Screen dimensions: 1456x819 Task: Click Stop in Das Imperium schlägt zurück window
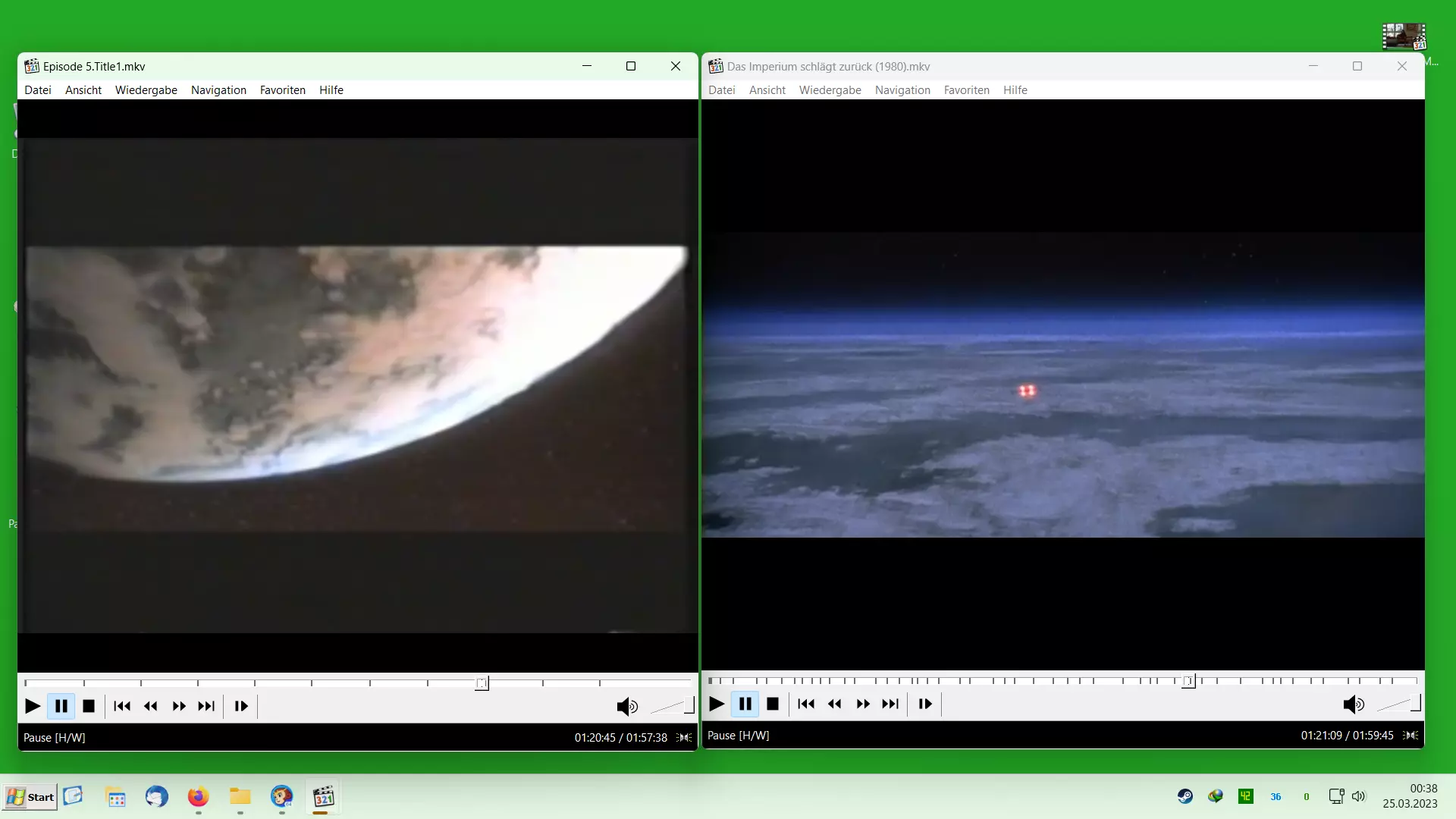pyautogui.click(x=773, y=704)
